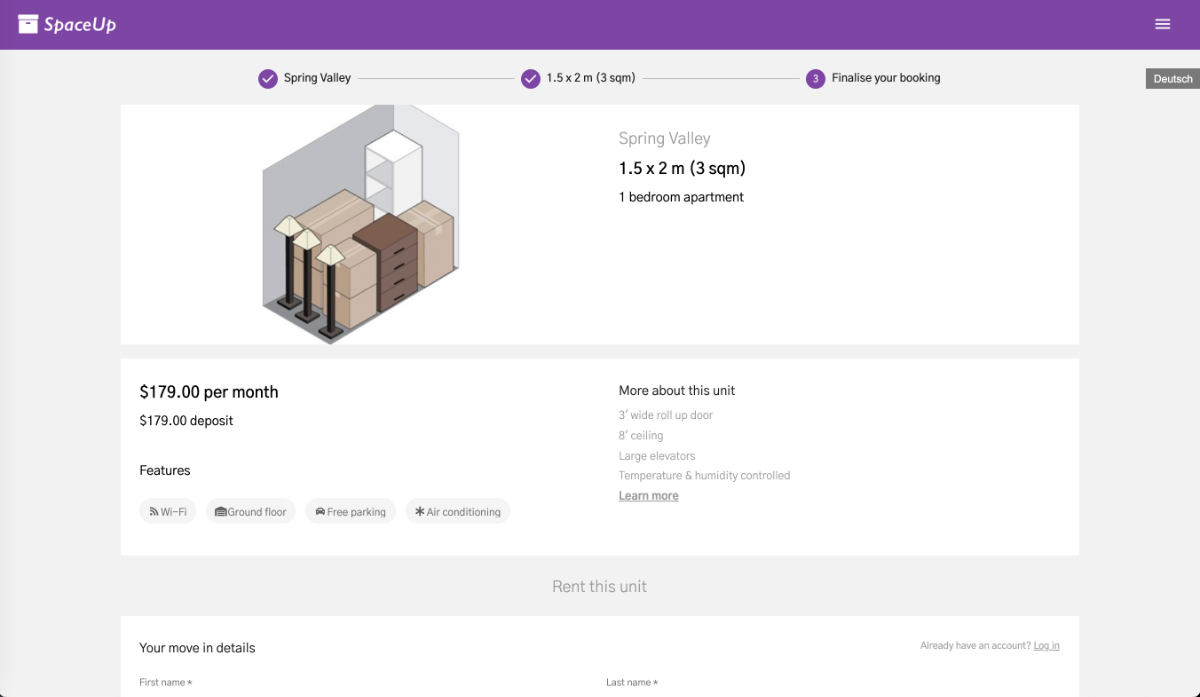Click the Wi-Fi signal icon

tap(154, 511)
